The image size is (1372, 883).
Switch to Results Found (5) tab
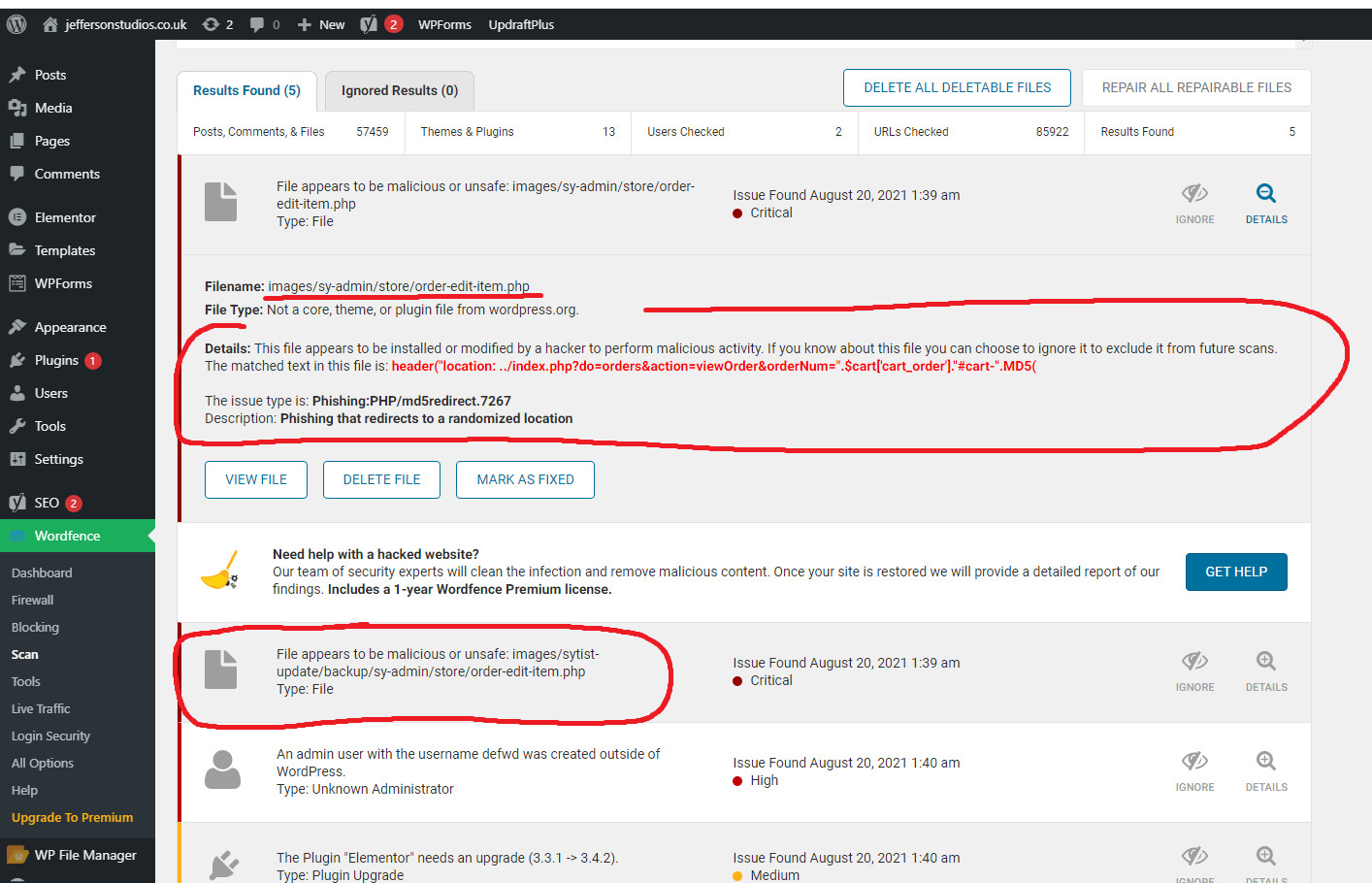click(x=246, y=90)
